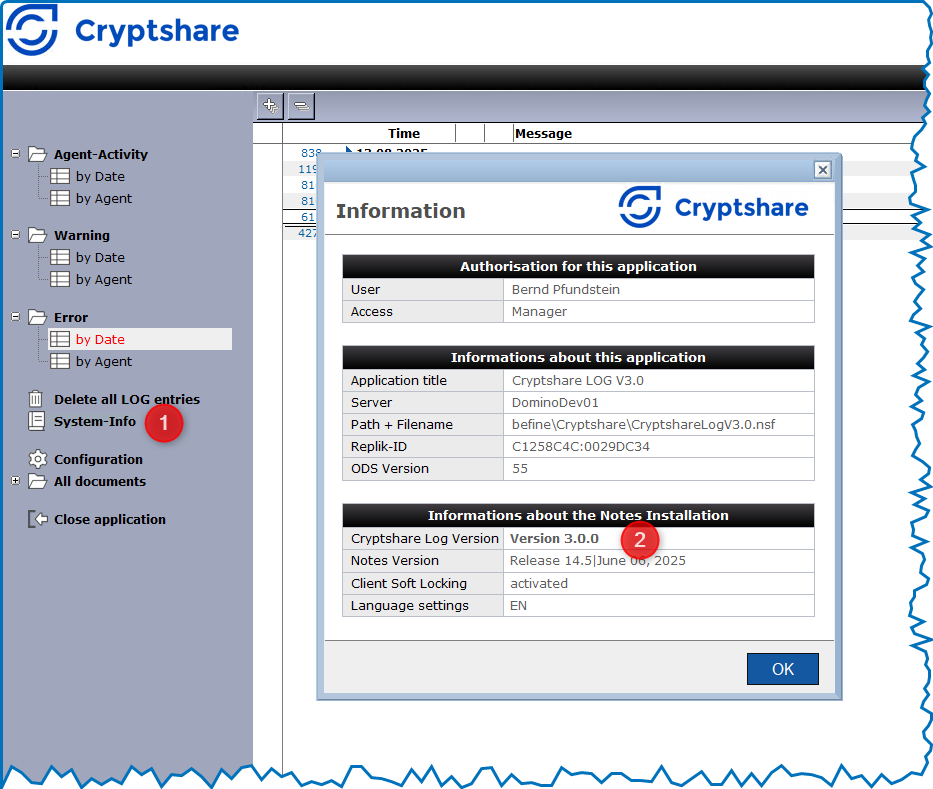933x789 pixels.
Task: Click the Message column header
Action: click(x=543, y=133)
